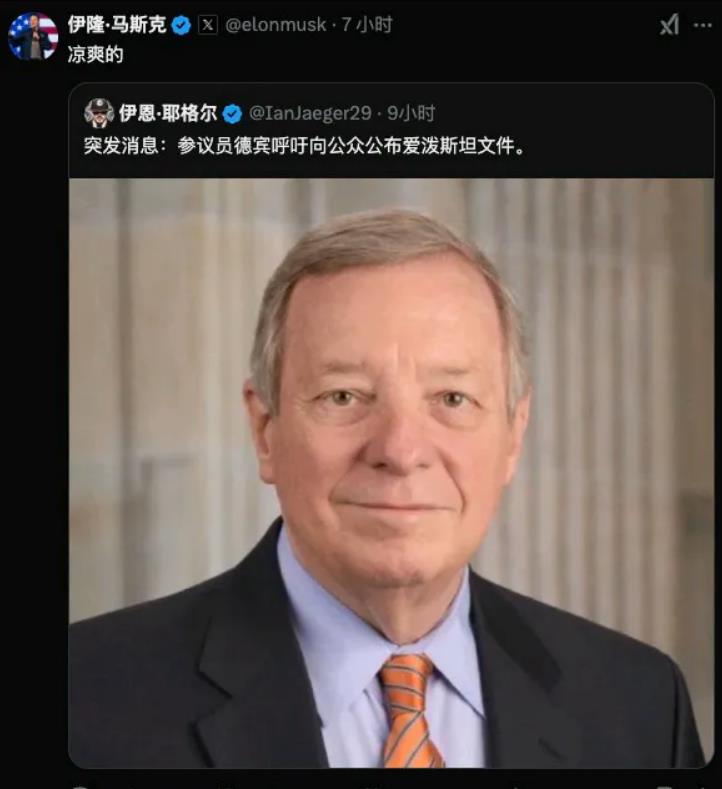Click the verified badge next to 伊恩·耶格尔
The height and width of the screenshot is (789, 722).
(232, 114)
